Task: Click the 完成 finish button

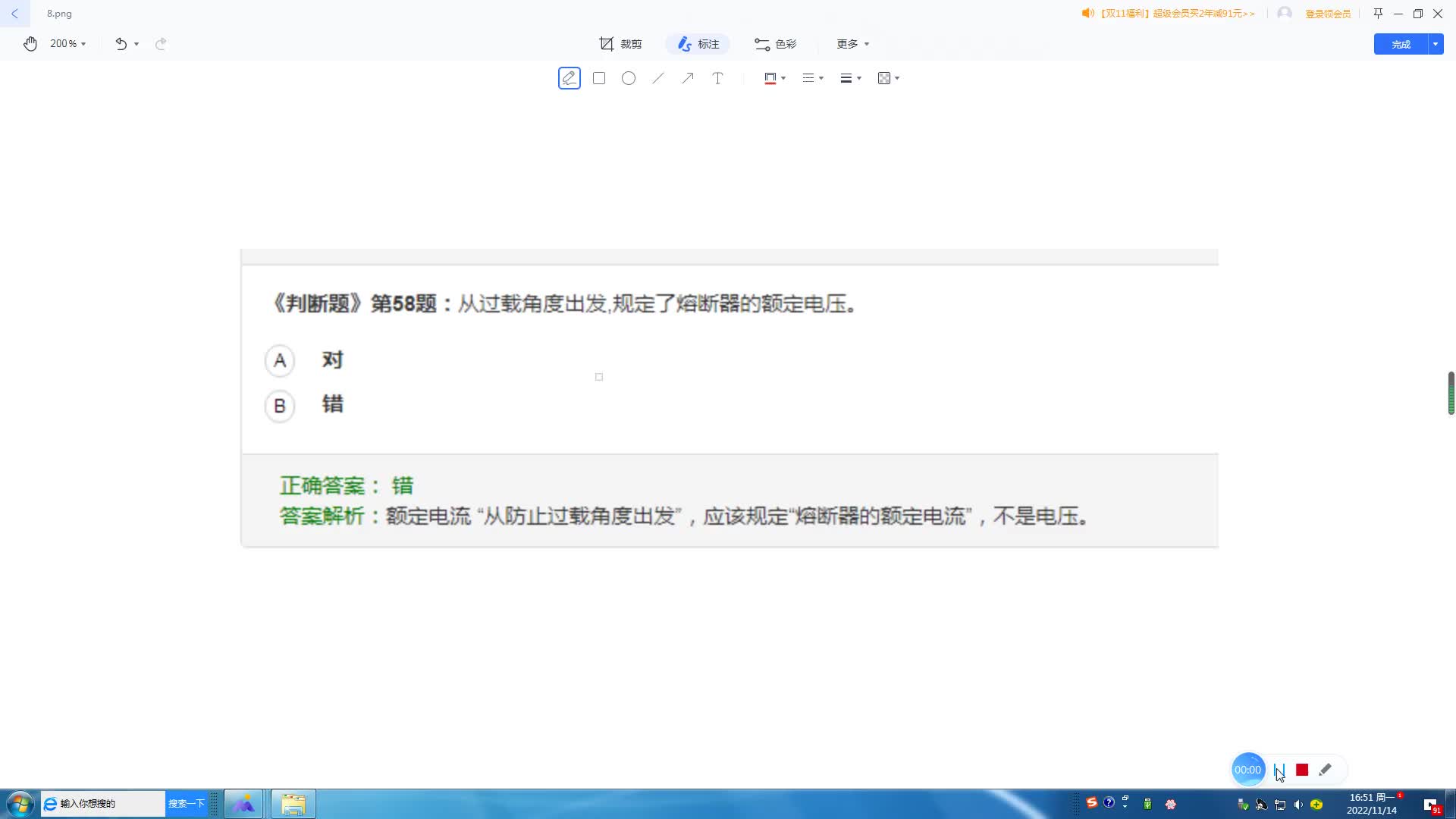Action: coord(1401,44)
